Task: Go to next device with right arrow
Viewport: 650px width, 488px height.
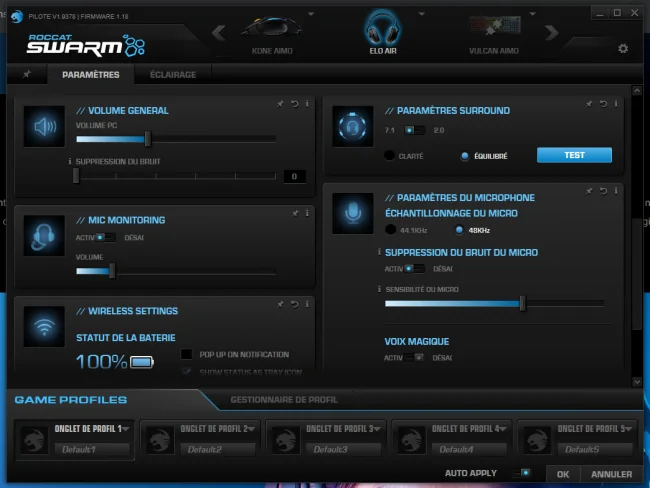Action: click(x=552, y=32)
